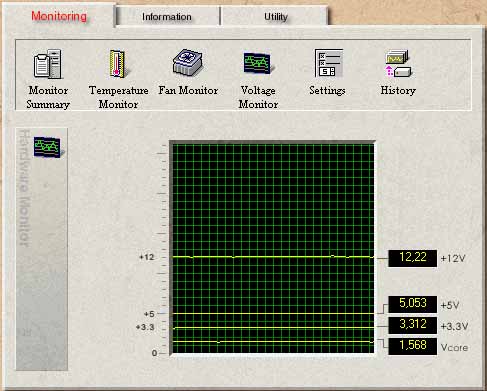The width and height of the screenshot is (487, 391).
Task: Switch to the Monitoring tab
Action: pyautogui.click(x=59, y=16)
